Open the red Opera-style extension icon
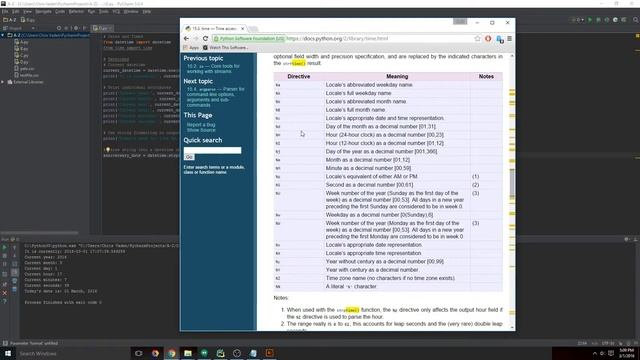The image size is (640, 360). click(x=488, y=38)
